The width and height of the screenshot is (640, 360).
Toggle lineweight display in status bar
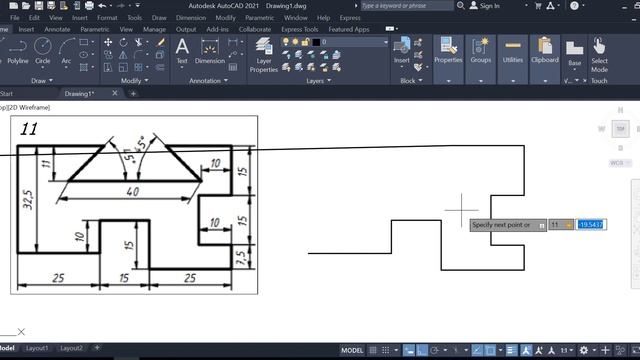(511, 350)
